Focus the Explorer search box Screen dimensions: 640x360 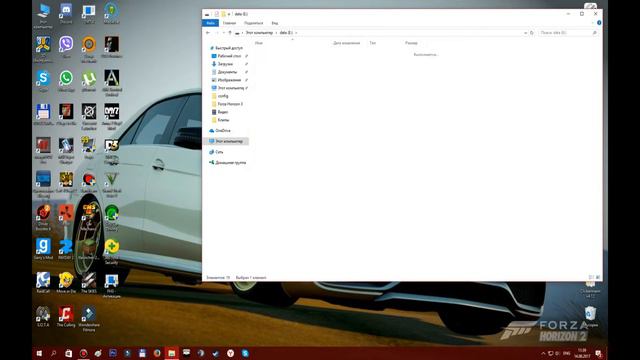pos(568,33)
